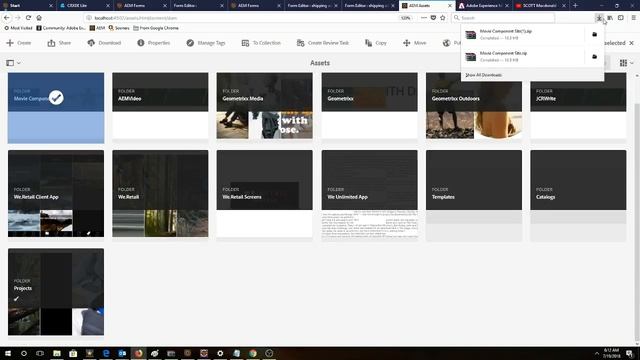Click the Publish globe icon
Screen dimensions: 640x360
click(447, 43)
